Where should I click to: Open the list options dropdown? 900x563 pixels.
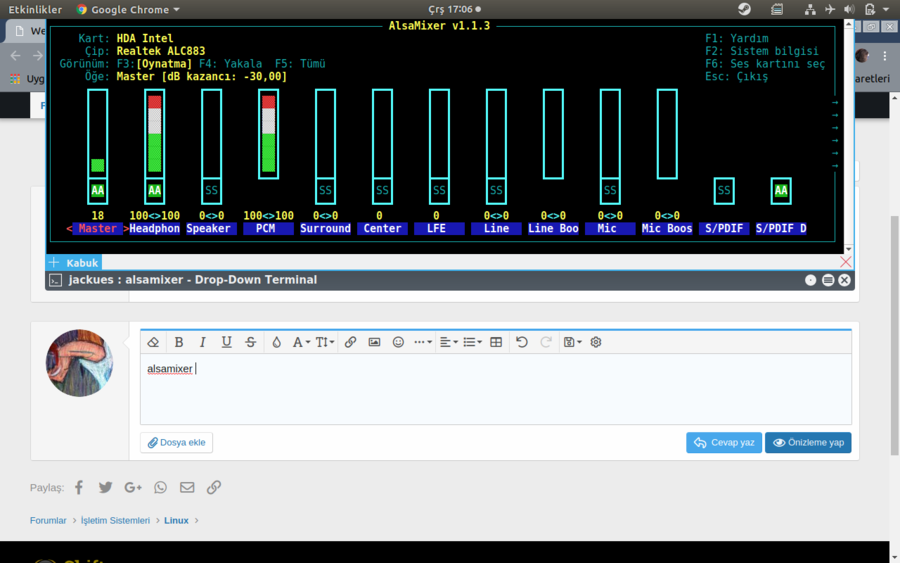pyautogui.click(x=472, y=342)
